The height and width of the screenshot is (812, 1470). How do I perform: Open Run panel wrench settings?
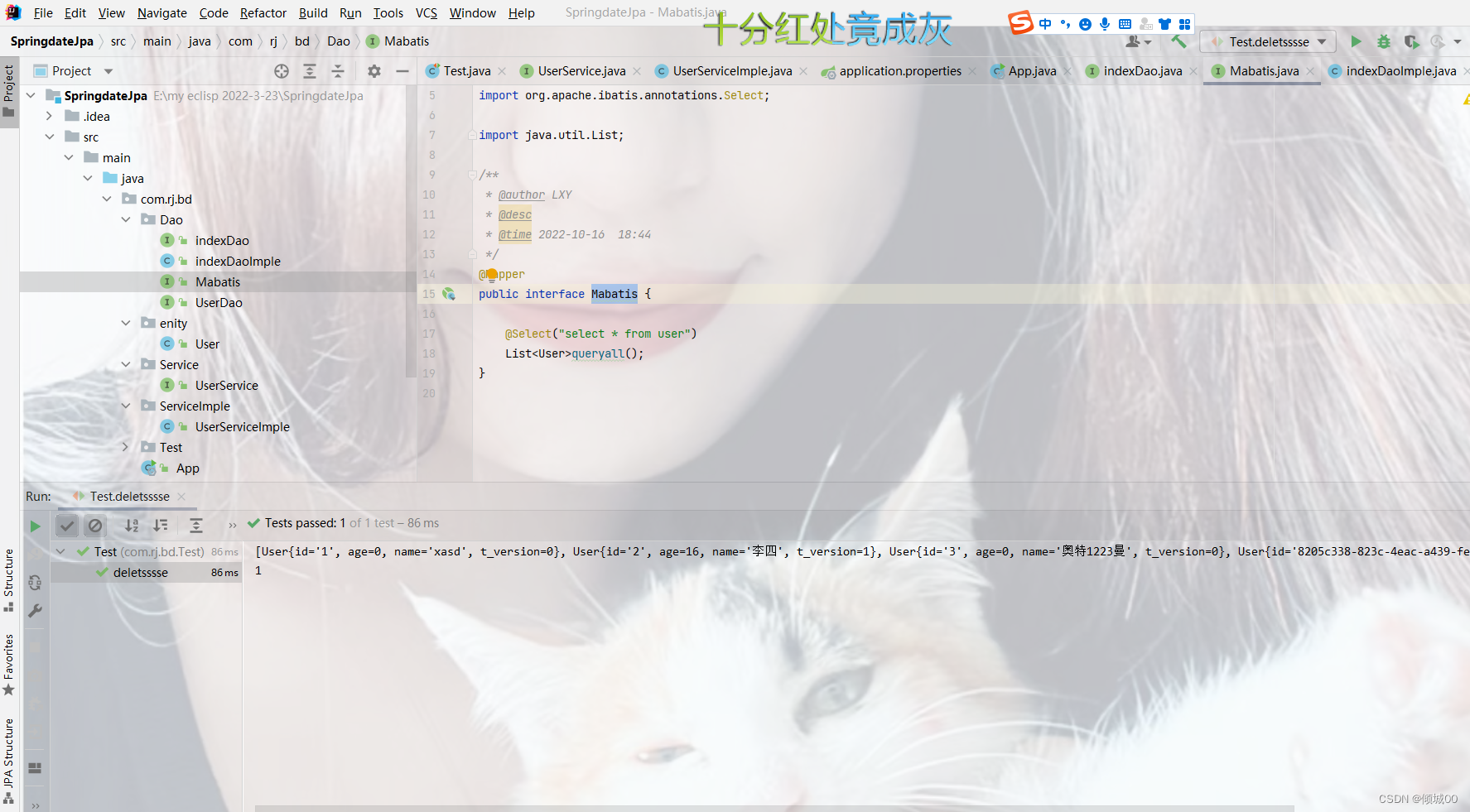tap(35, 611)
